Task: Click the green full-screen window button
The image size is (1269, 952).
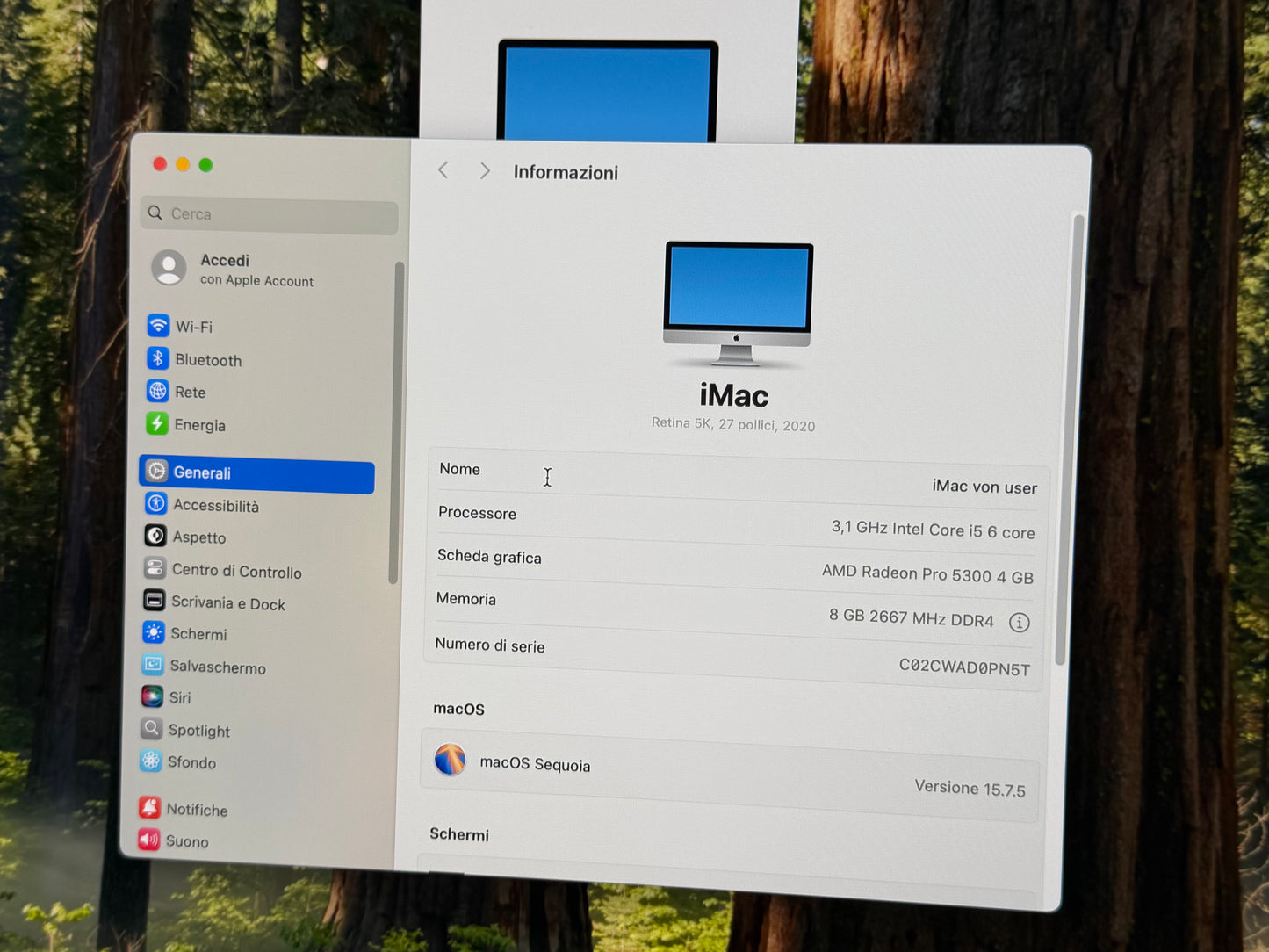Action: click(205, 165)
